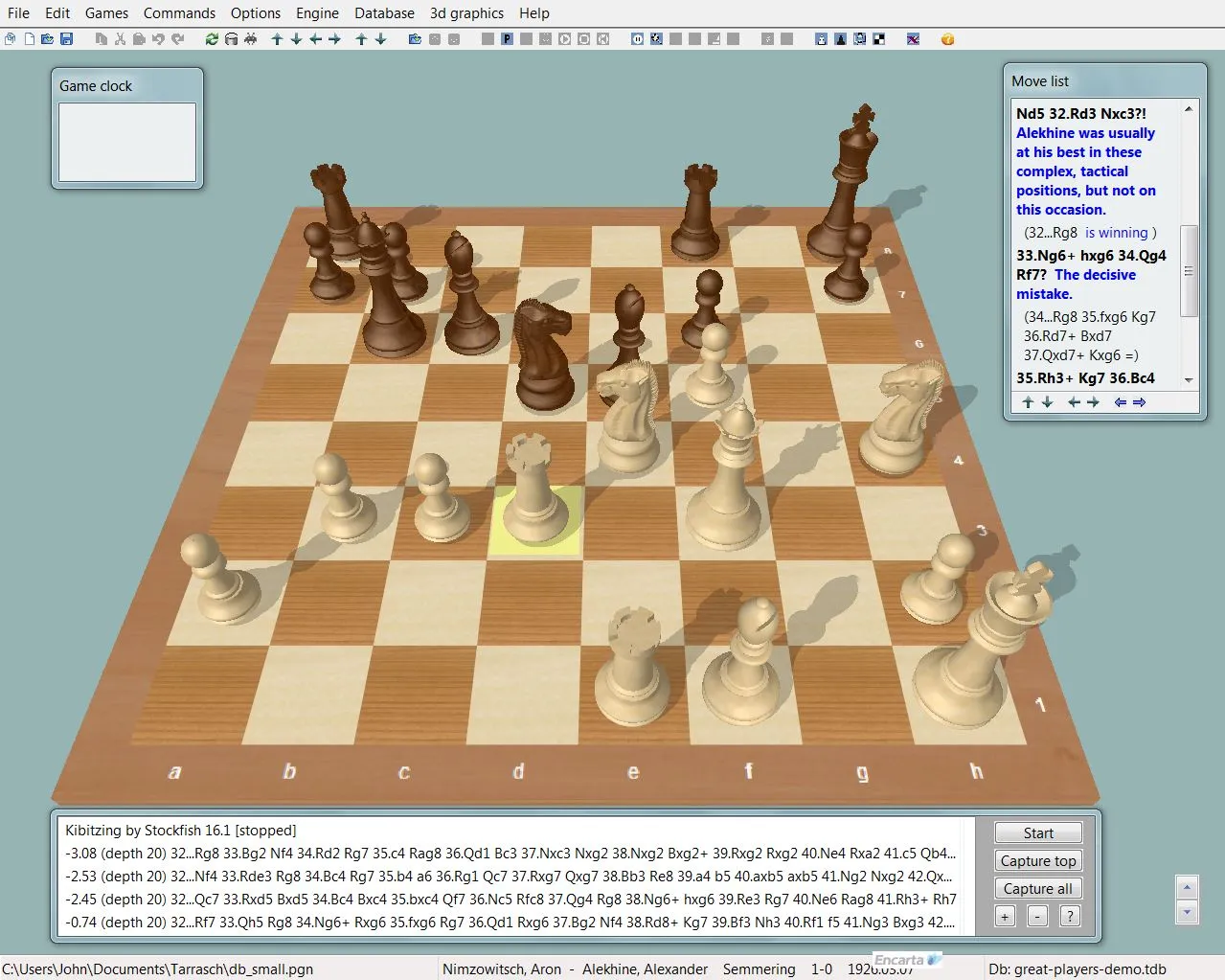
Task: Open the 3d graphics menu
Action: (x=466, y=12)
